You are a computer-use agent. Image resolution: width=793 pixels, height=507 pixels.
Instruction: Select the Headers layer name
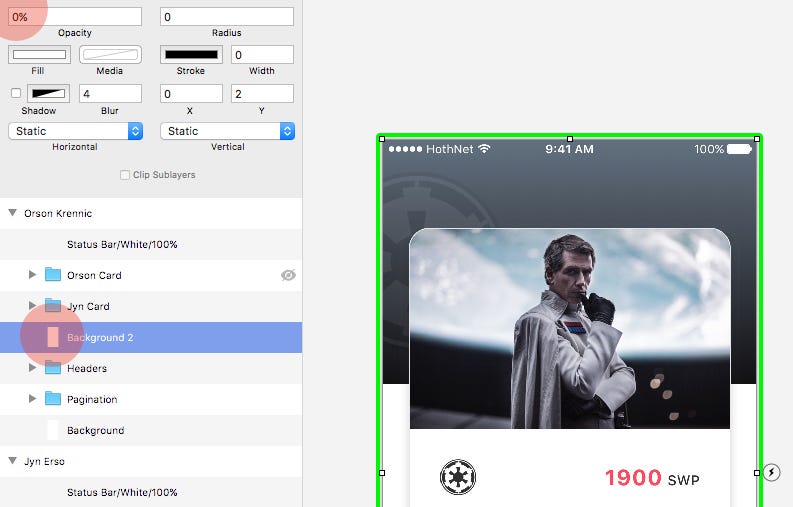tap(87, 368)
